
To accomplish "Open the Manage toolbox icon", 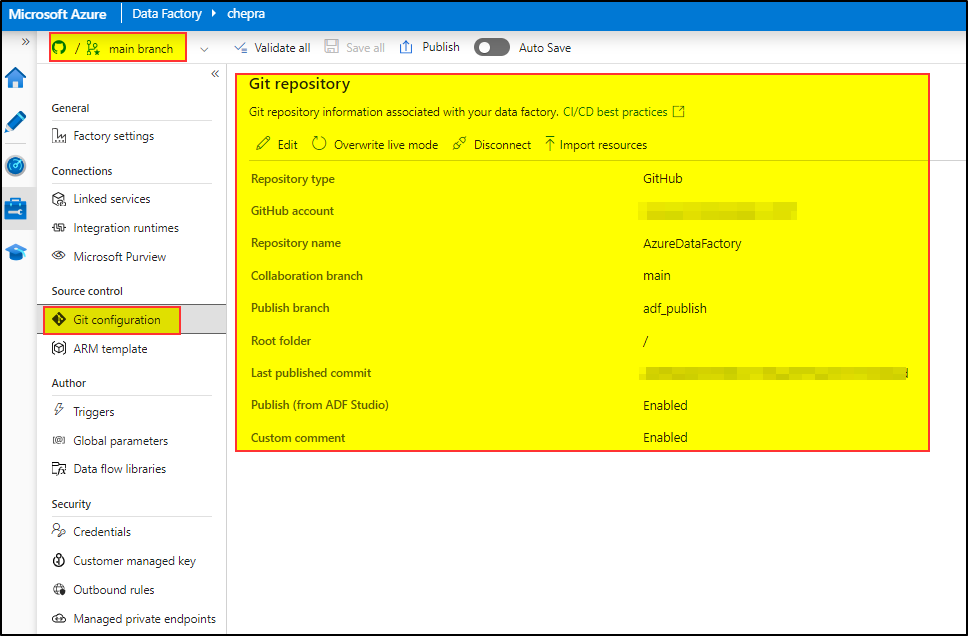I will 15,209.
